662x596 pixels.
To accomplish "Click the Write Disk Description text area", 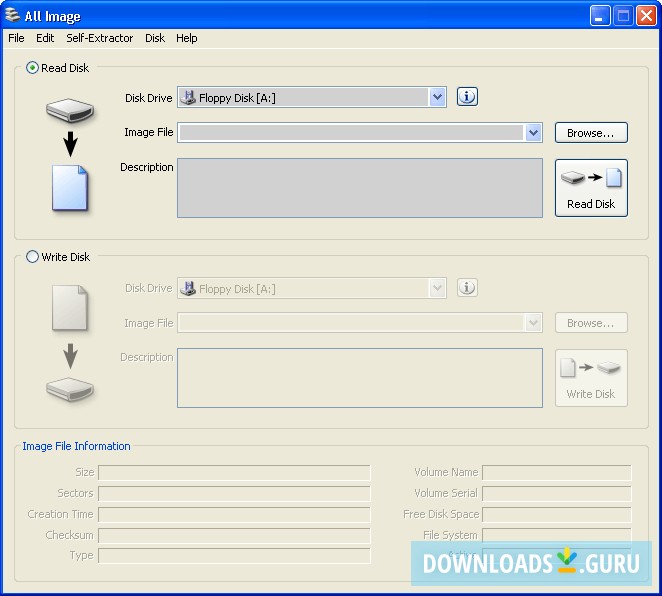I will pos(360,378).
